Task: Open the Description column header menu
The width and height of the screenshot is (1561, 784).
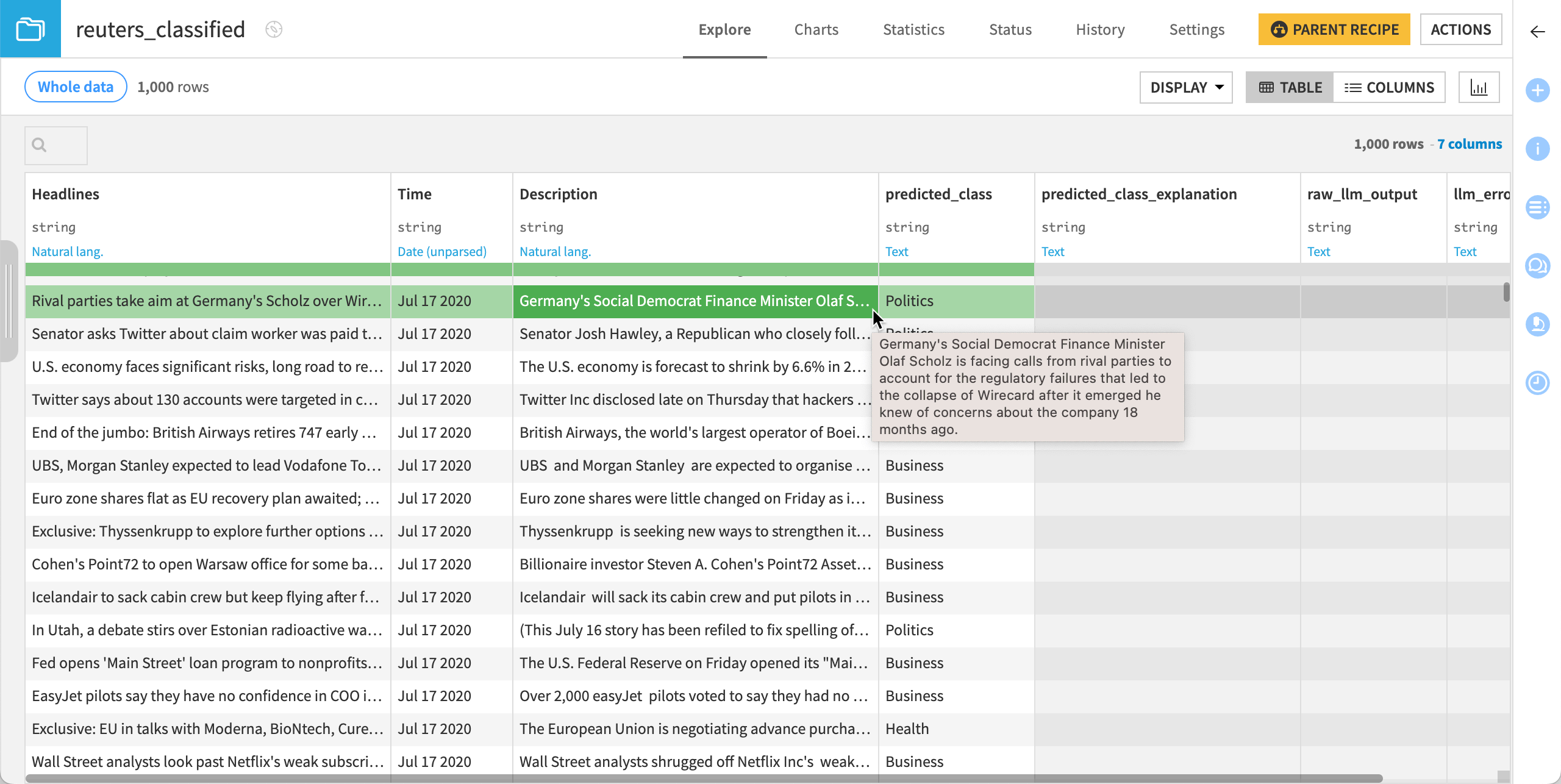Action: (559, 194)
